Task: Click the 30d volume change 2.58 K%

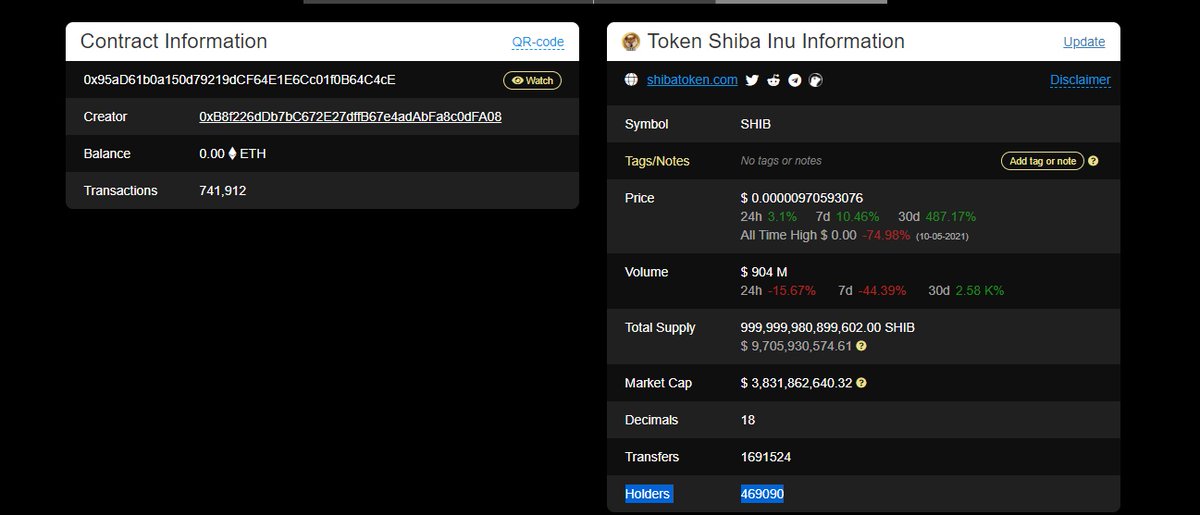Action: click(980, 291)
